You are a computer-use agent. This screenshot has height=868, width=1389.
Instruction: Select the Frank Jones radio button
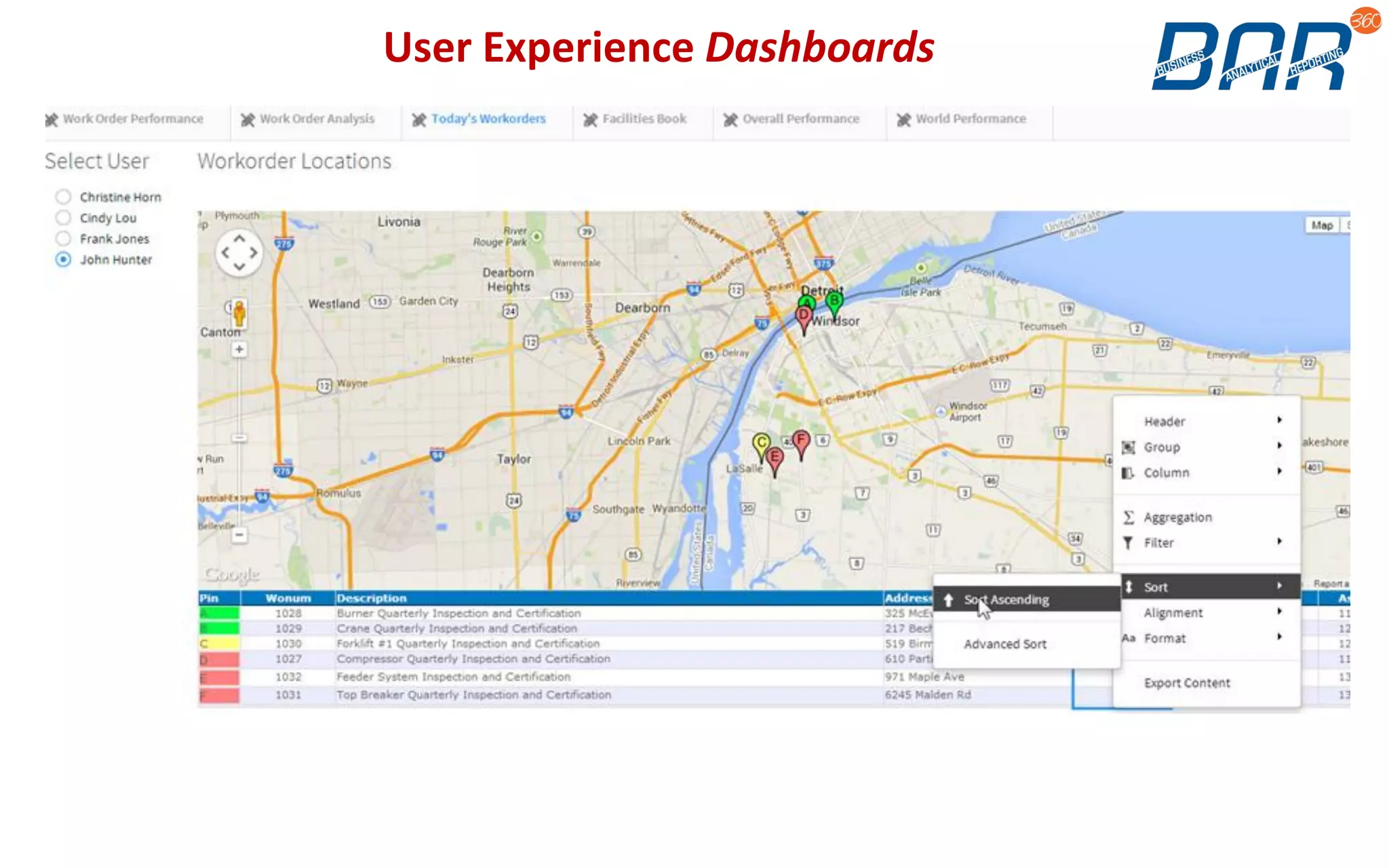[63, 239]
